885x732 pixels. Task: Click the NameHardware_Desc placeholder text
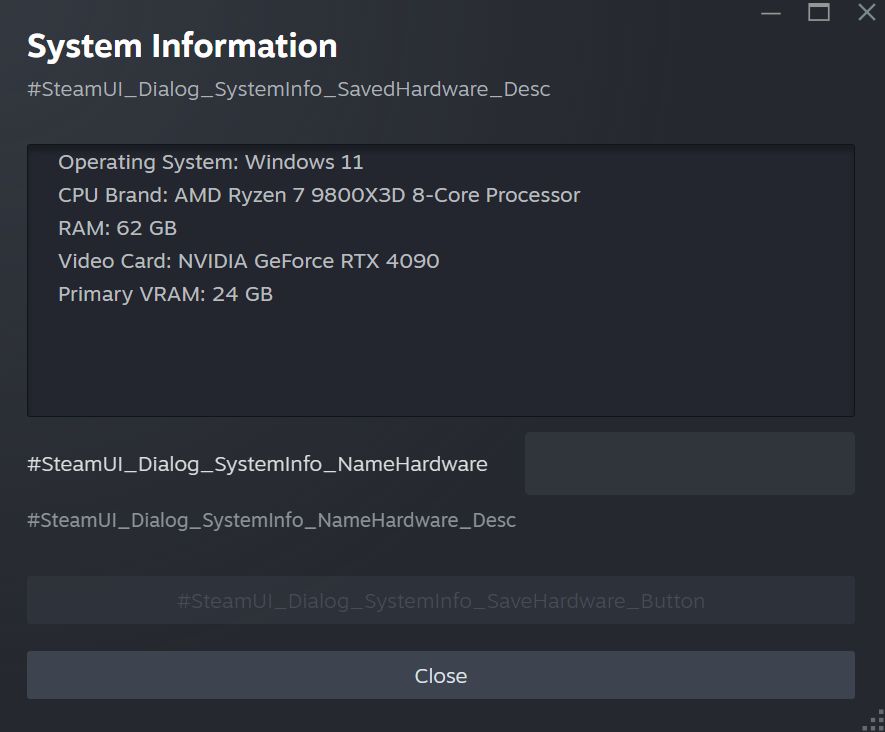click(x=271, y=520)
